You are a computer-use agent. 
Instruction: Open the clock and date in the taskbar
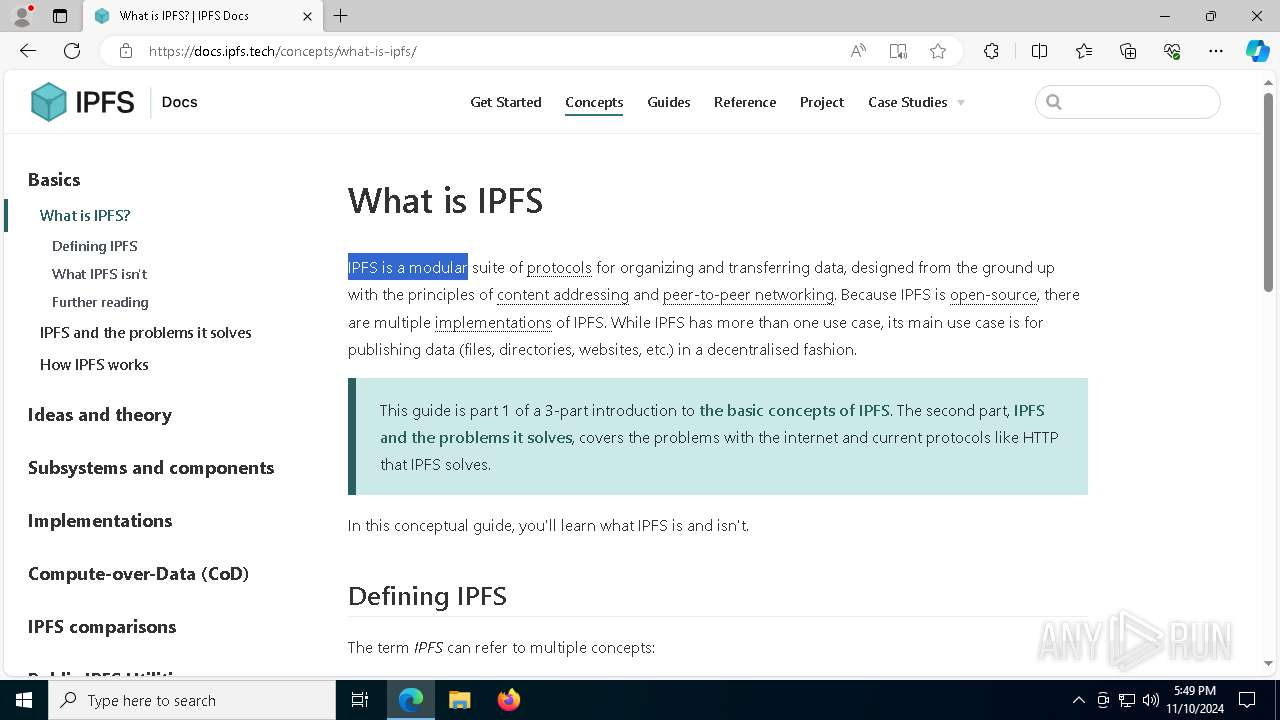1195,700
